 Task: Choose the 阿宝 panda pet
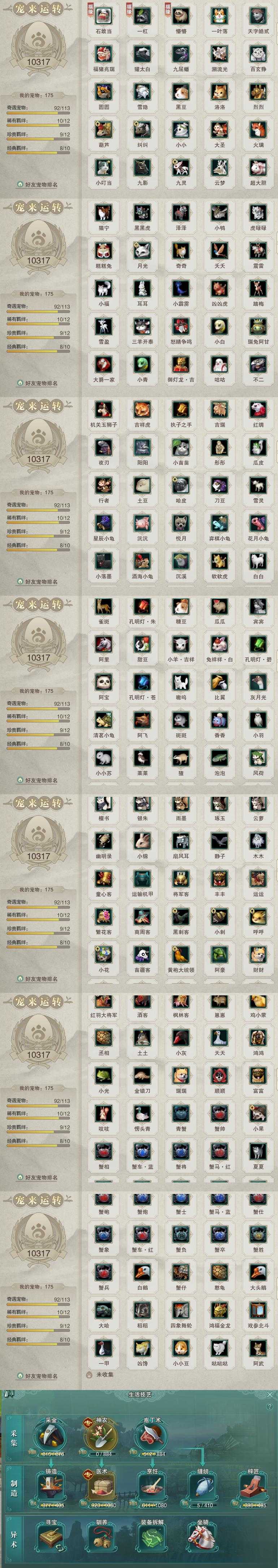coord(103,681)
